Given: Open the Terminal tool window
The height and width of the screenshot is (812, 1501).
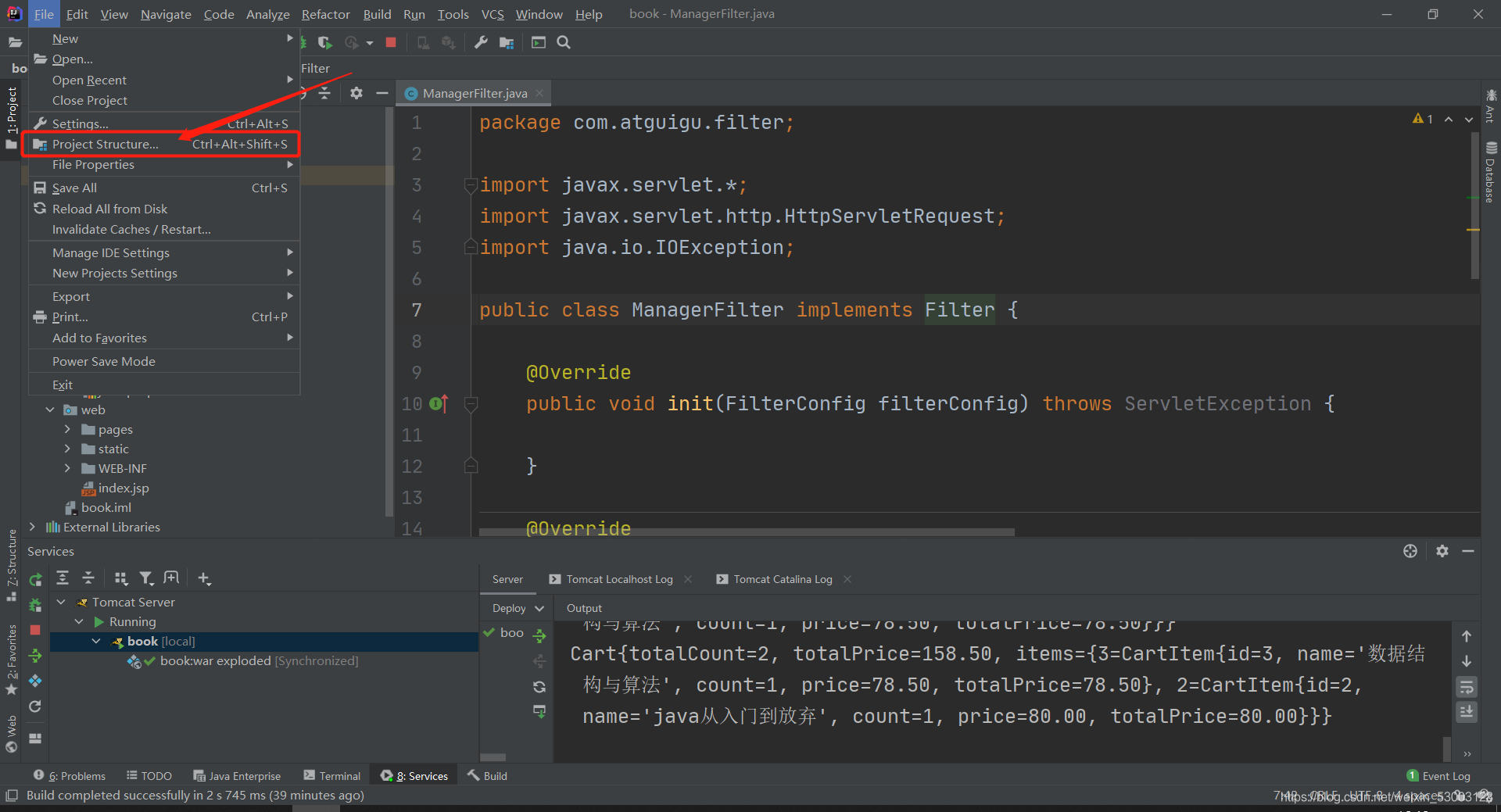Looking at the screenshot, I should (331, 775).
